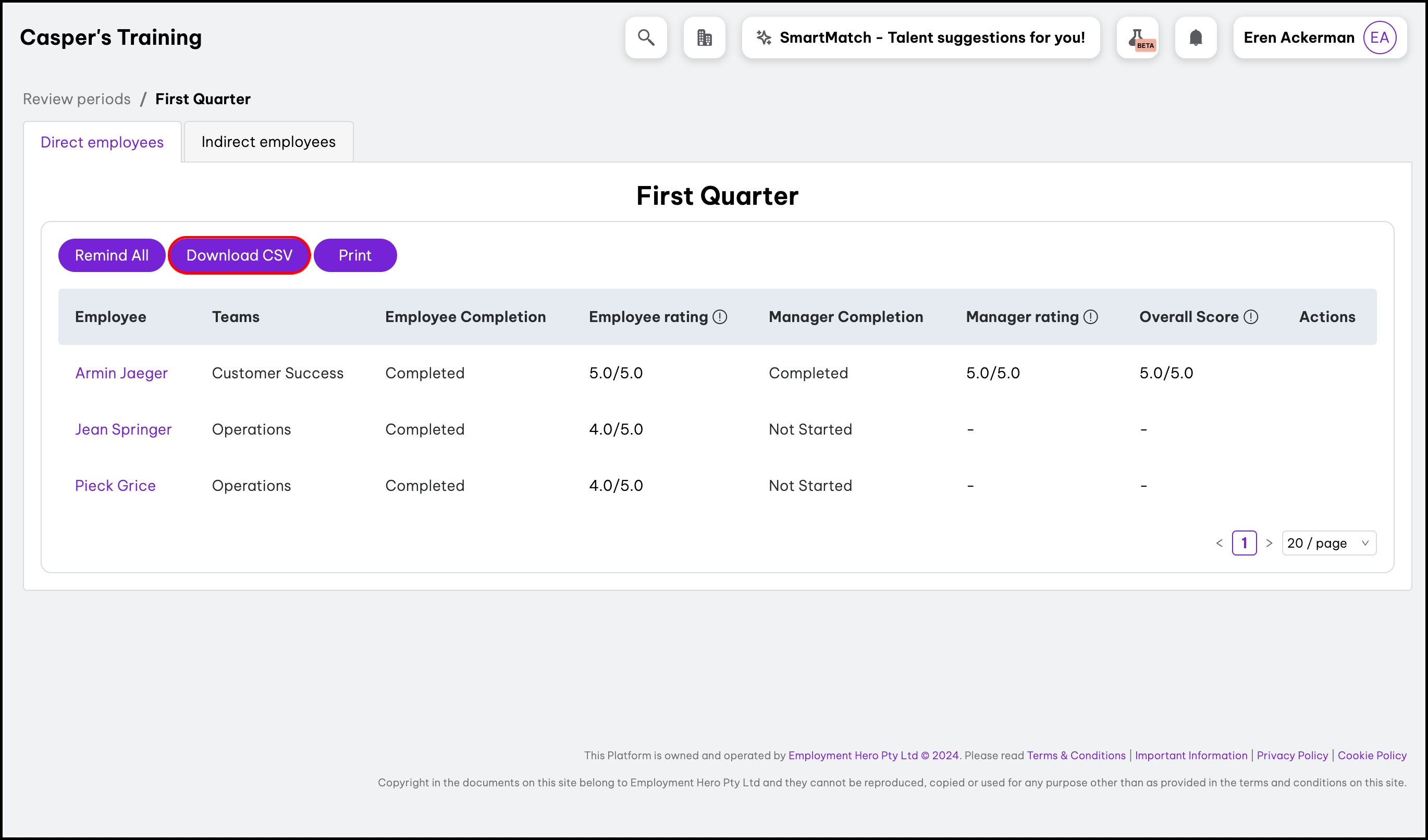Open the organisation building icon

705,38
